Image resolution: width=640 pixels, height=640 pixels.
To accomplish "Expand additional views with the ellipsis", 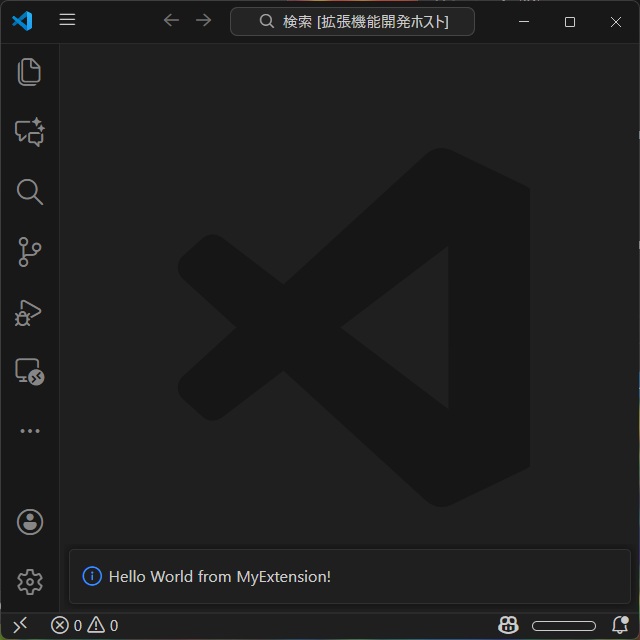I will tap(29, 431).
